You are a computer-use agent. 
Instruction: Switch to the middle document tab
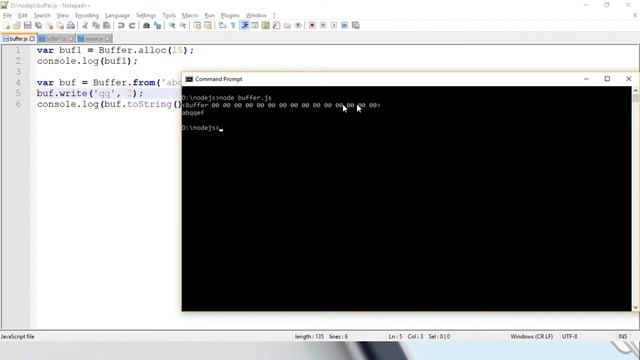point(56,39)
